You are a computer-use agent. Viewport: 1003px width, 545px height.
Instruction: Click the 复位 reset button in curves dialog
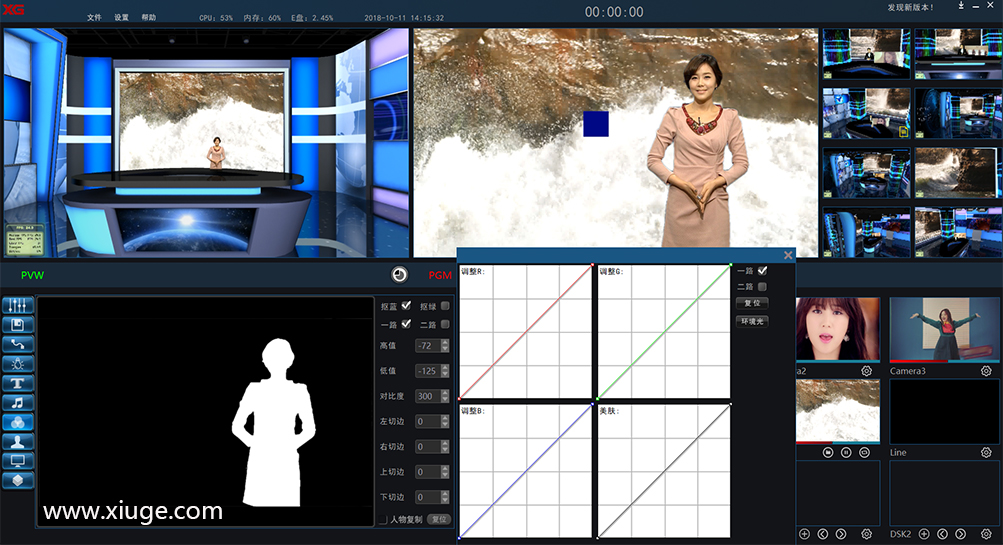(x=752, y=303)
